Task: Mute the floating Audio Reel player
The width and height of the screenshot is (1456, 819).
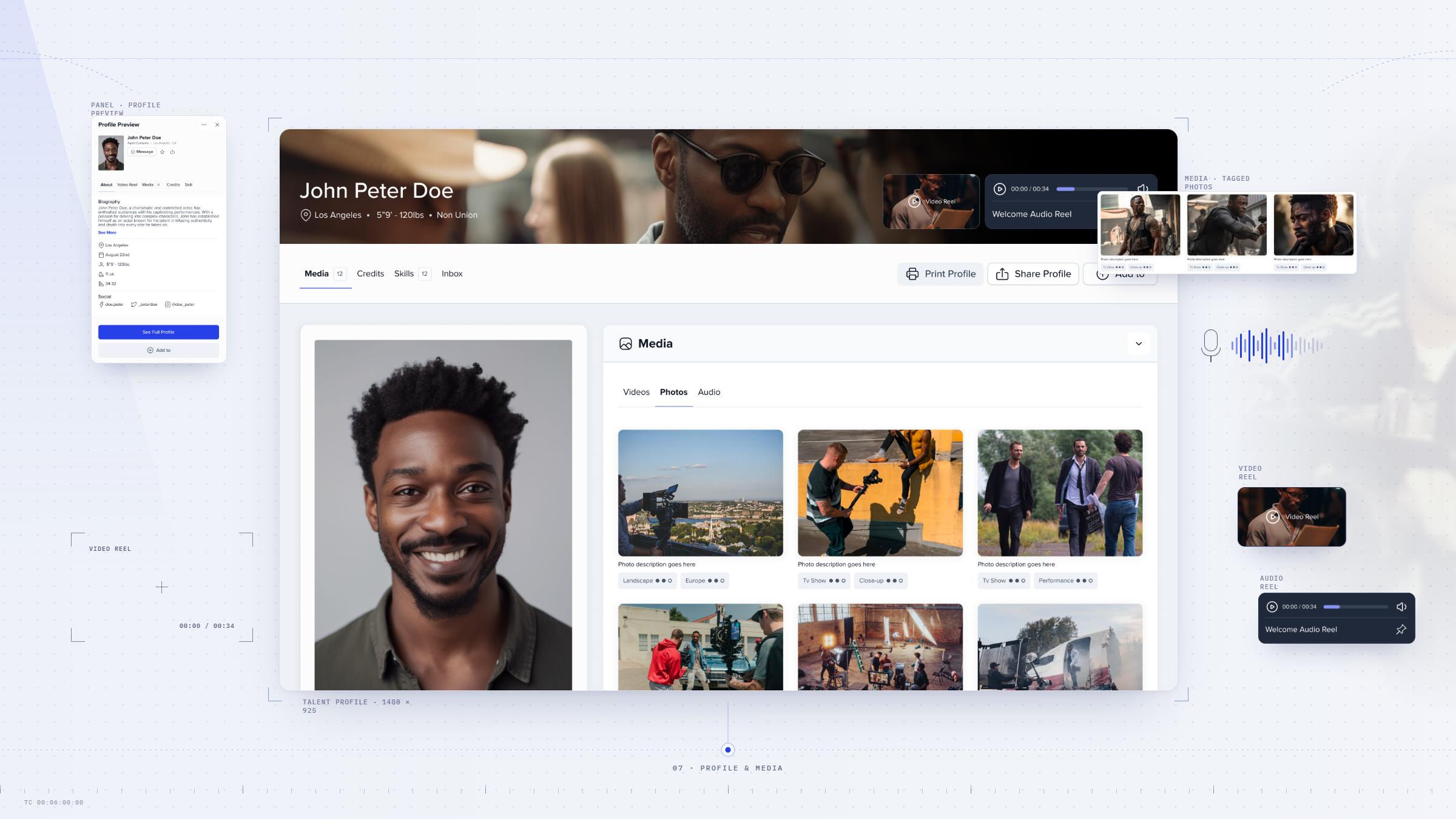Action: tap(1401, 607)
